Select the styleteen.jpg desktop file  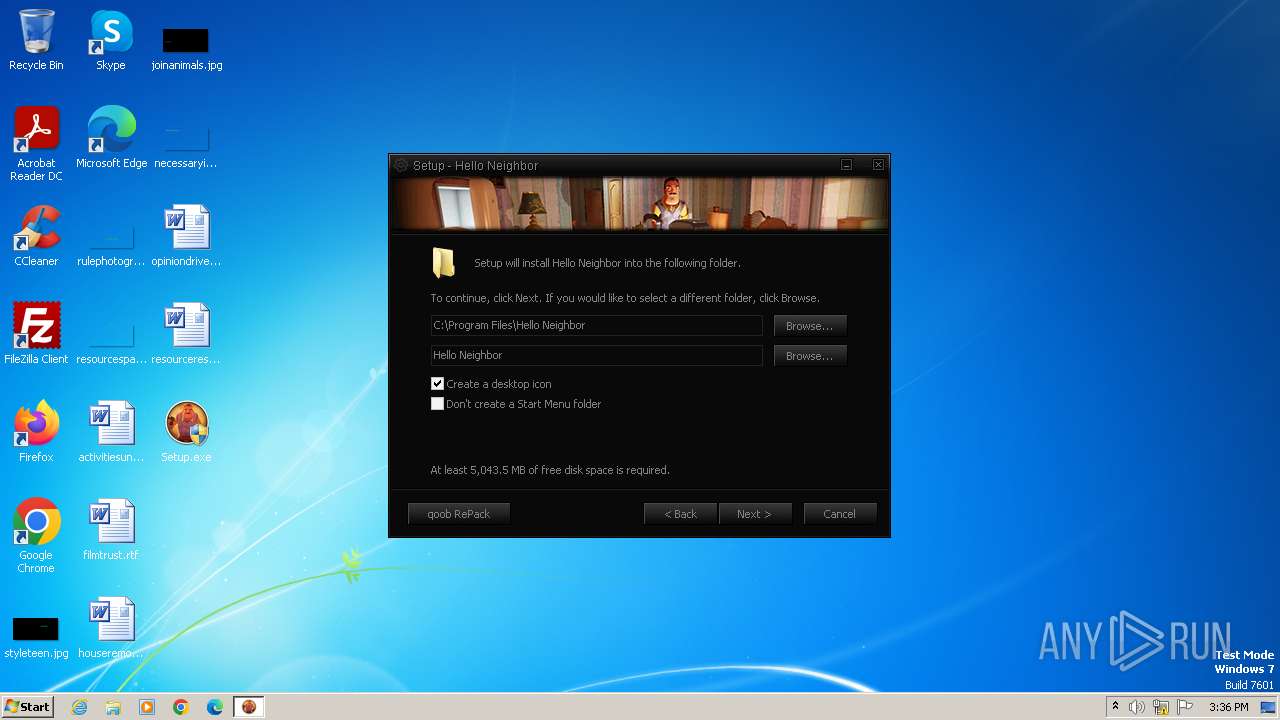(x=36, y=636)
